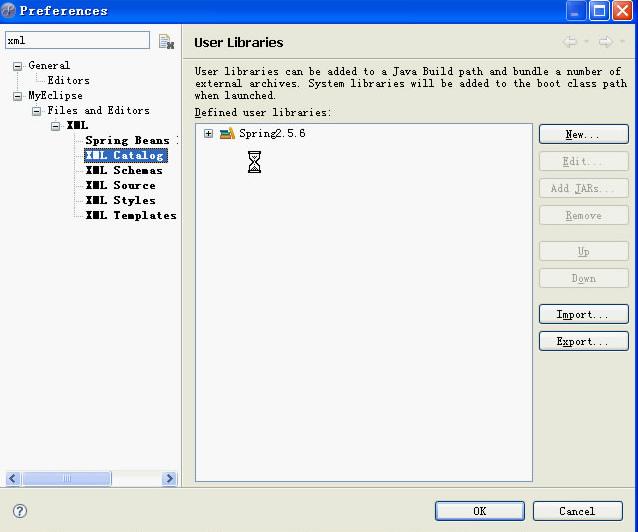The width and height of the screenshot is (638, 532).
Task: Click the Edit... button
Action: click(583, 162)
